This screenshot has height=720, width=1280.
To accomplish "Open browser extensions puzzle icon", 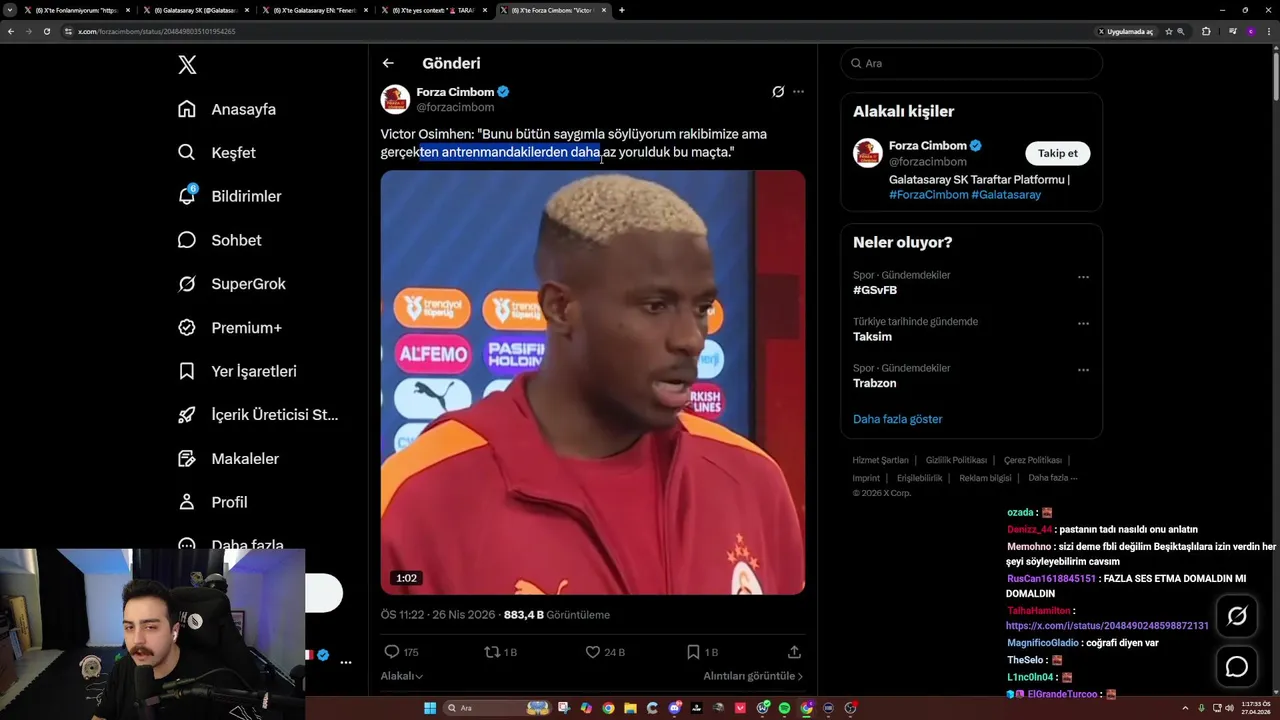I will click(x=1206, y=31).
